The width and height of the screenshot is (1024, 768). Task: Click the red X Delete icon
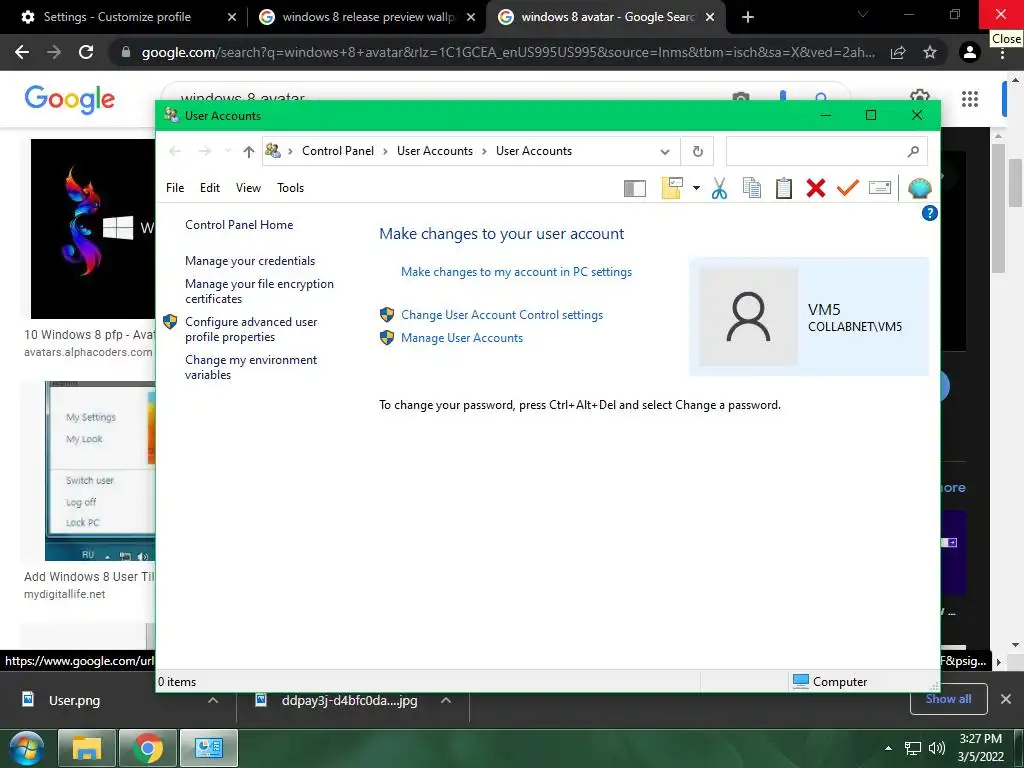coord(815,188)
